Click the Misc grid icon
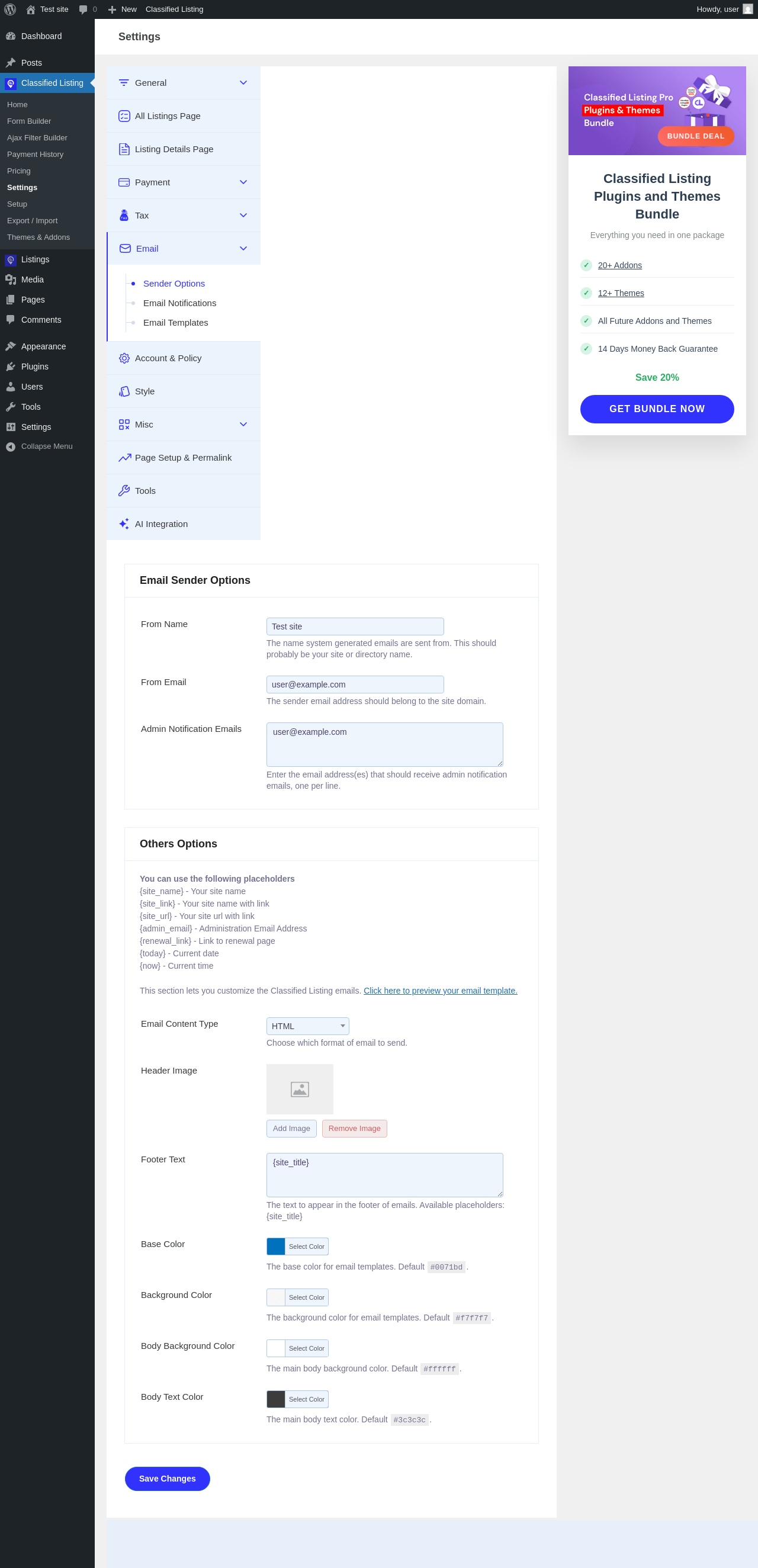Screen dimensions: 758x1568 click(x=124, y=424)
